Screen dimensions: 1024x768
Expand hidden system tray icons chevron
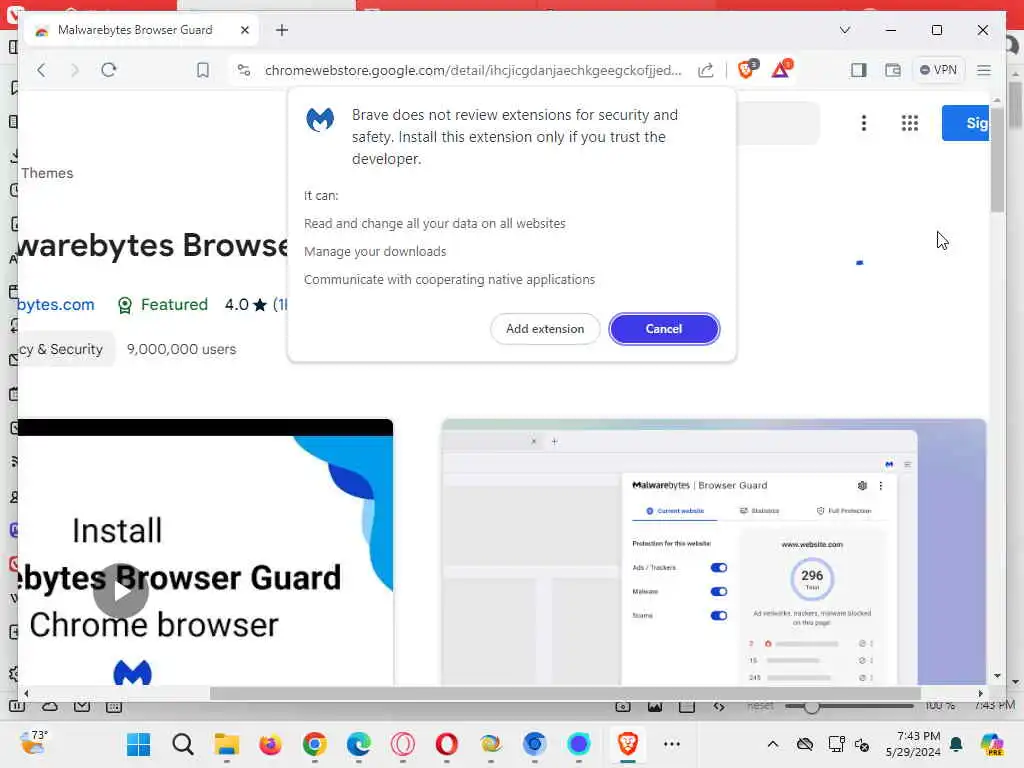coord(773,744)
